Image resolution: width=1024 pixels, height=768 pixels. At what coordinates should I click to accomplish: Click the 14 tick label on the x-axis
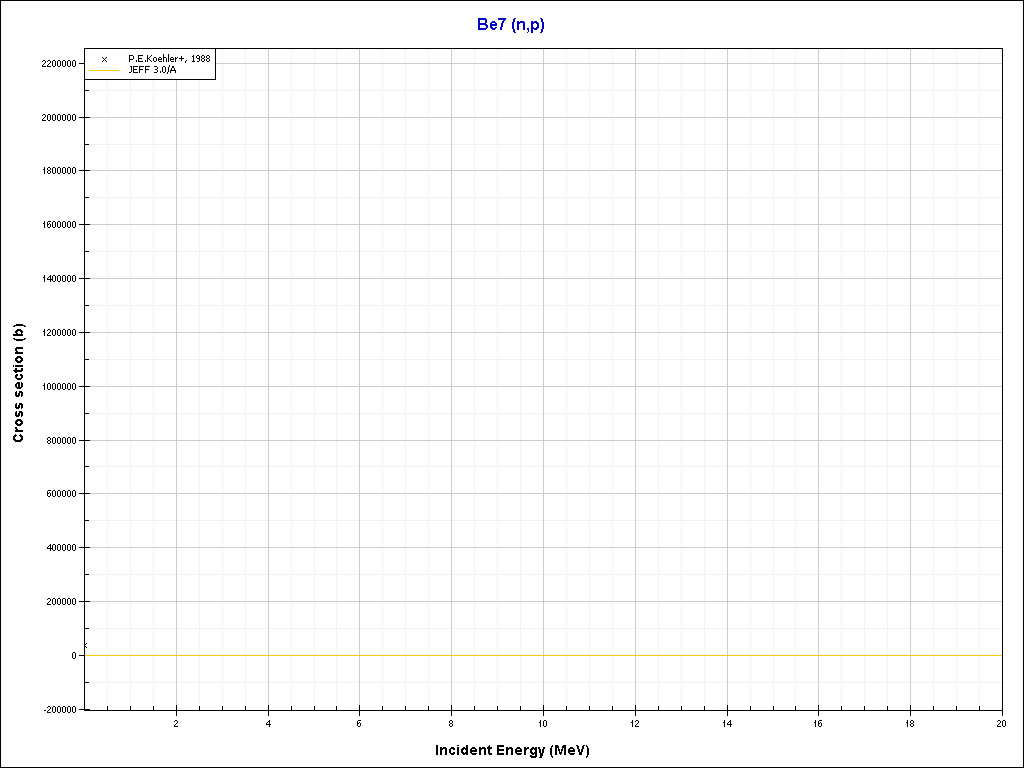726,723
